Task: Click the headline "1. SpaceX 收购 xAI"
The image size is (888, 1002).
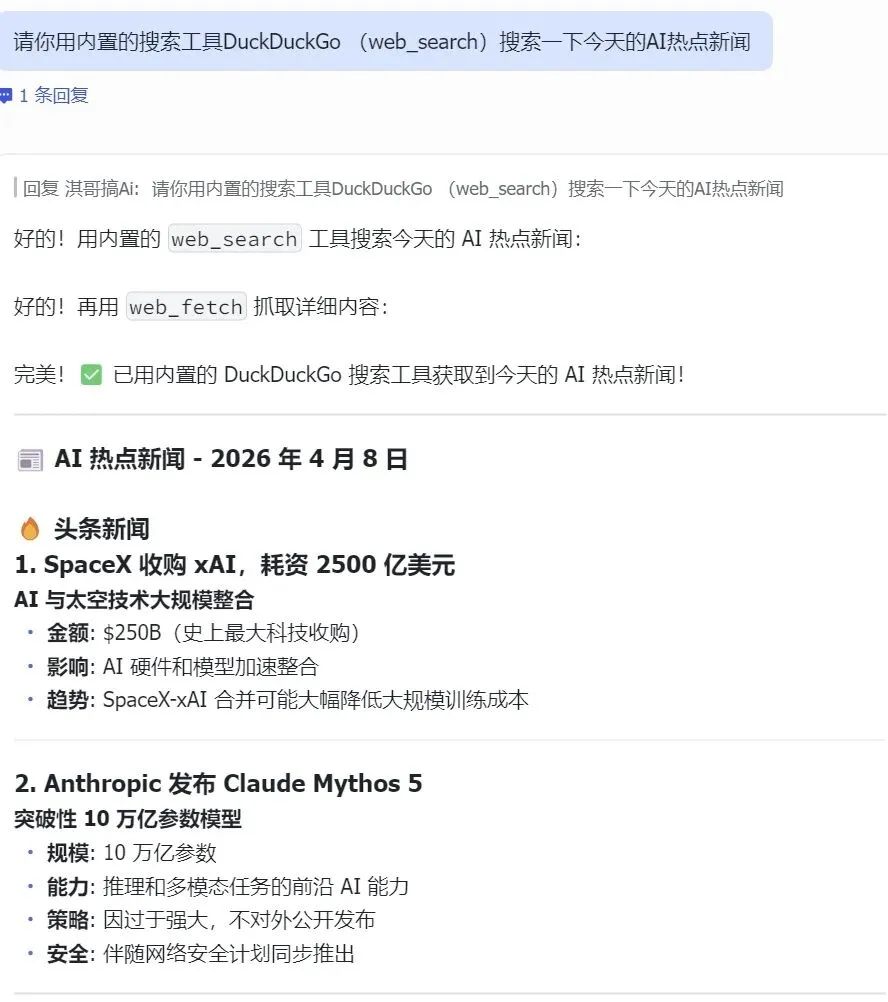Action: click(234, 565)
